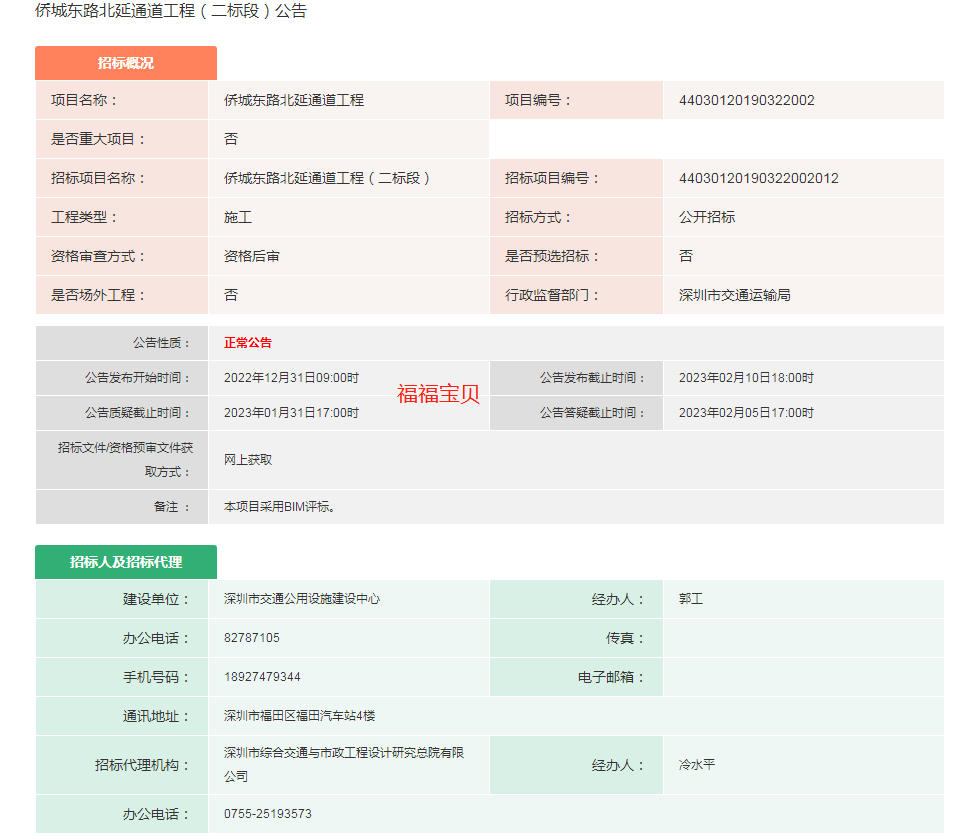Click the 网上获取 document acquisition method
This screenshot has width=958, height=836.
tap(248, 460)
